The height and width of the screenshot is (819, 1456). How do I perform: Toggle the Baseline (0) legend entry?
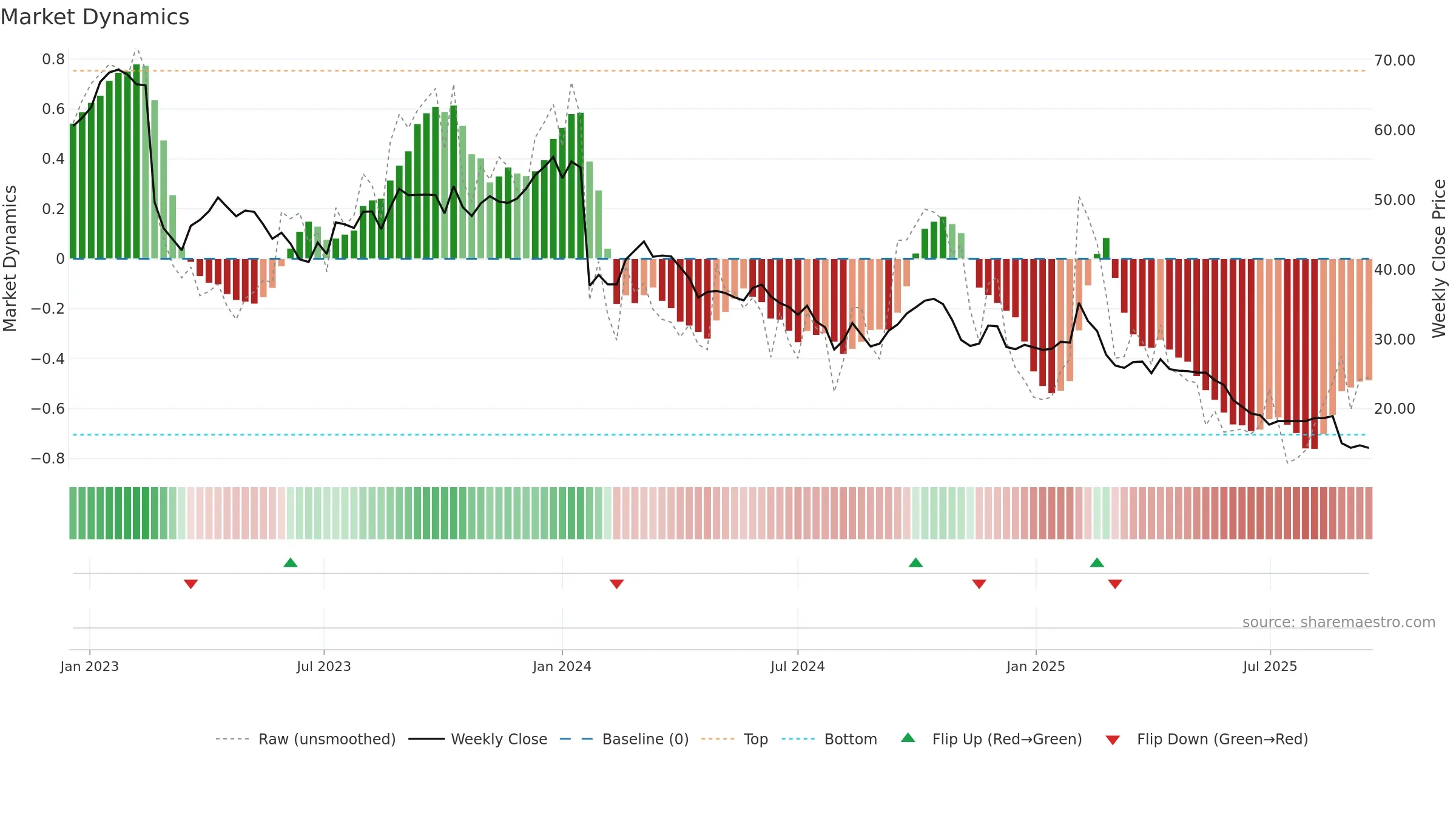point(624,739)
